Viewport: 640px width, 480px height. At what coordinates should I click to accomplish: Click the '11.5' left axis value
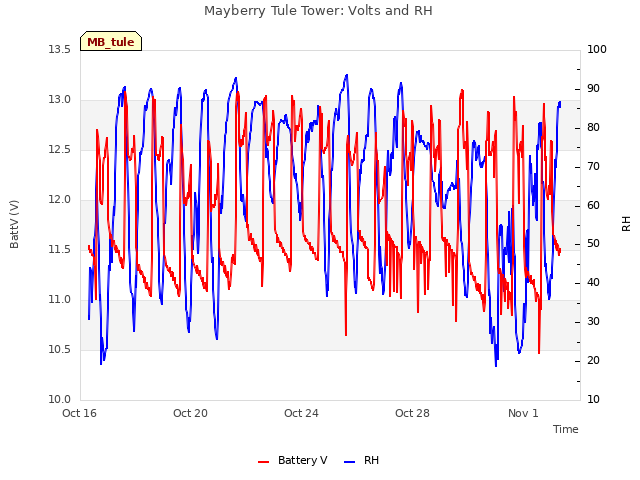[60, 249]
